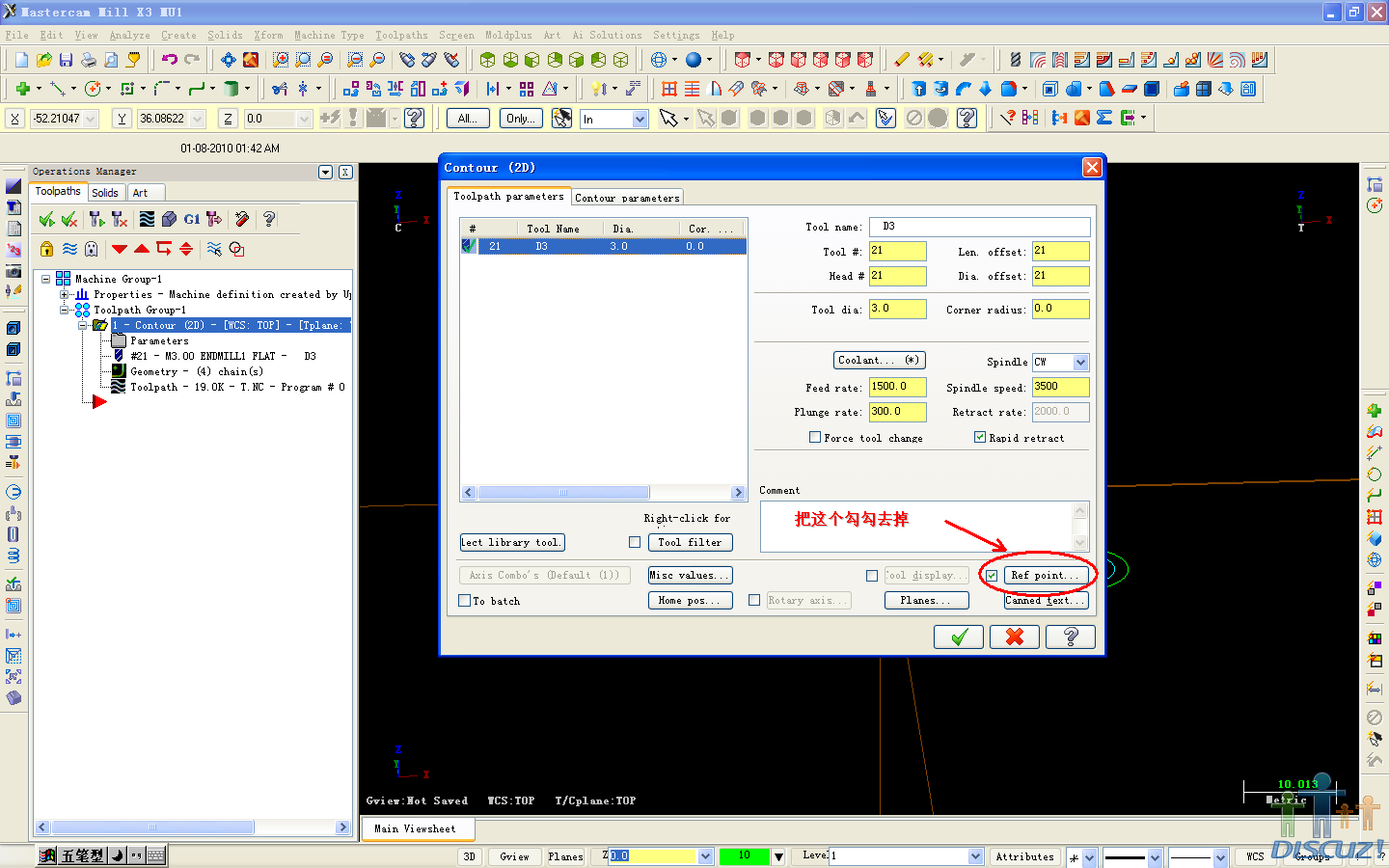Viewport: 1389px width, 868px height.
Task: Toggle the Rapid retract checkbox
Action: click(x=980, y=438)
